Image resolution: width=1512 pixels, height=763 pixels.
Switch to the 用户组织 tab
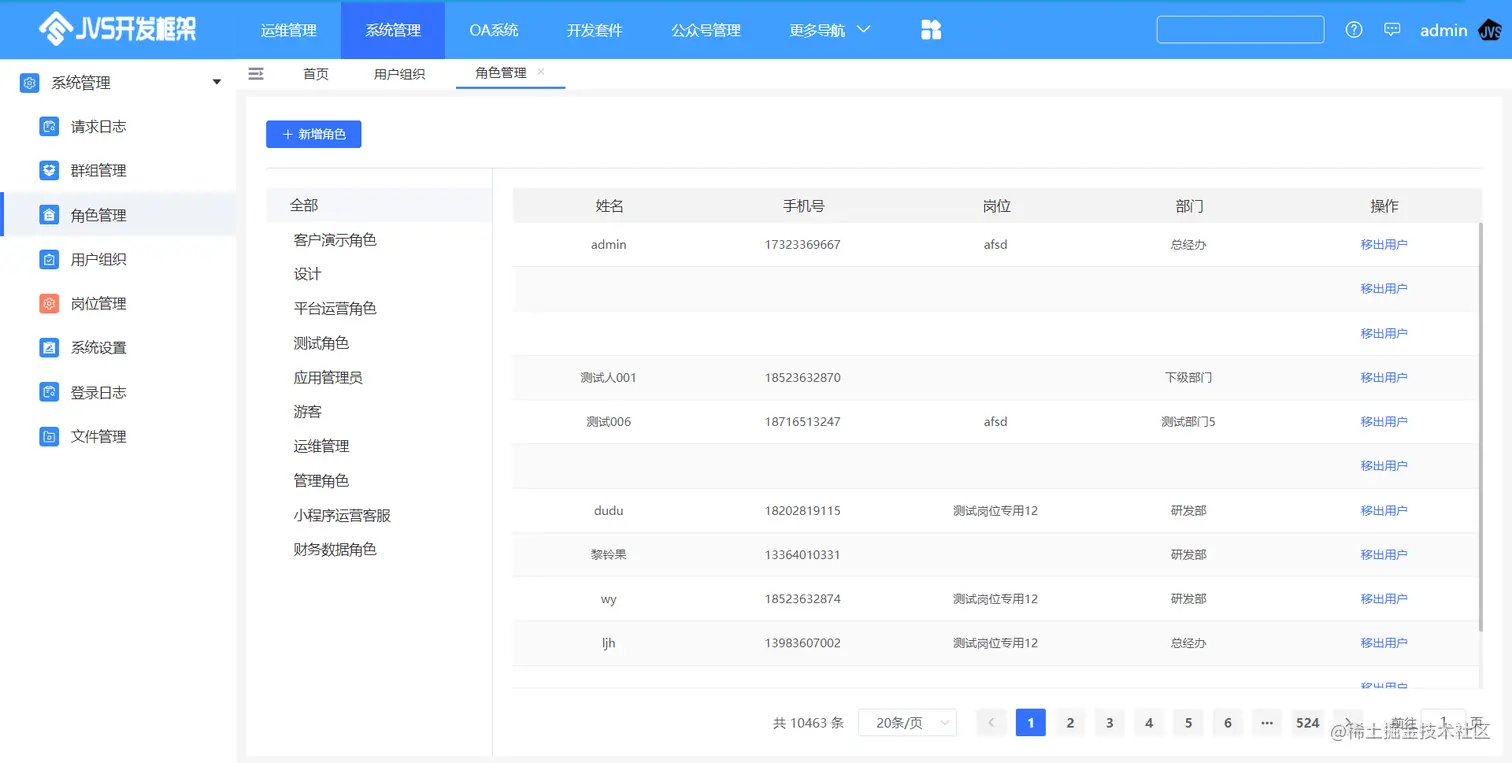tap(400, 74)
